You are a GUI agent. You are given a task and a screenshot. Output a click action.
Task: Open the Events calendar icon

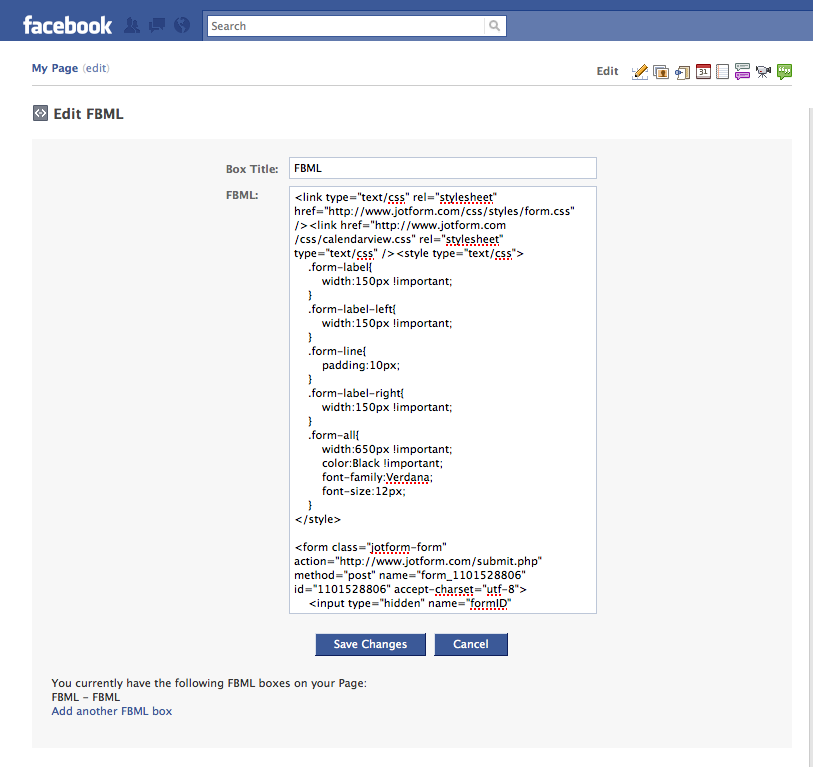coord(703,72)
